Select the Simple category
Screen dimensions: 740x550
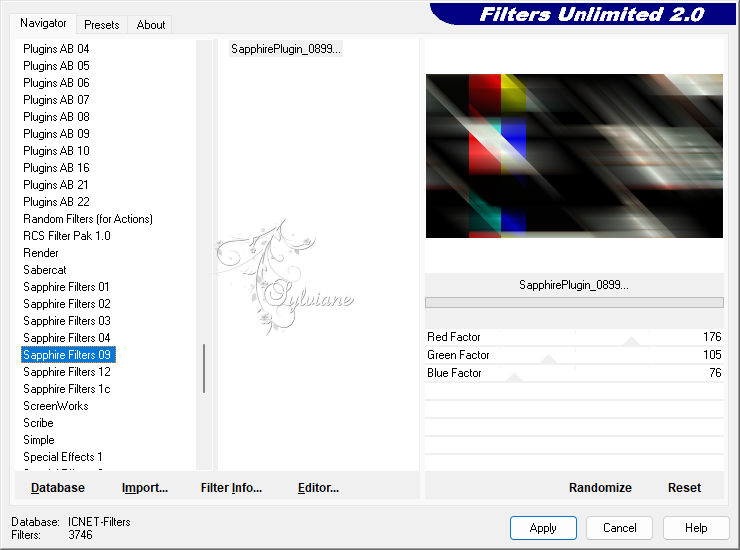coord(39,440)
